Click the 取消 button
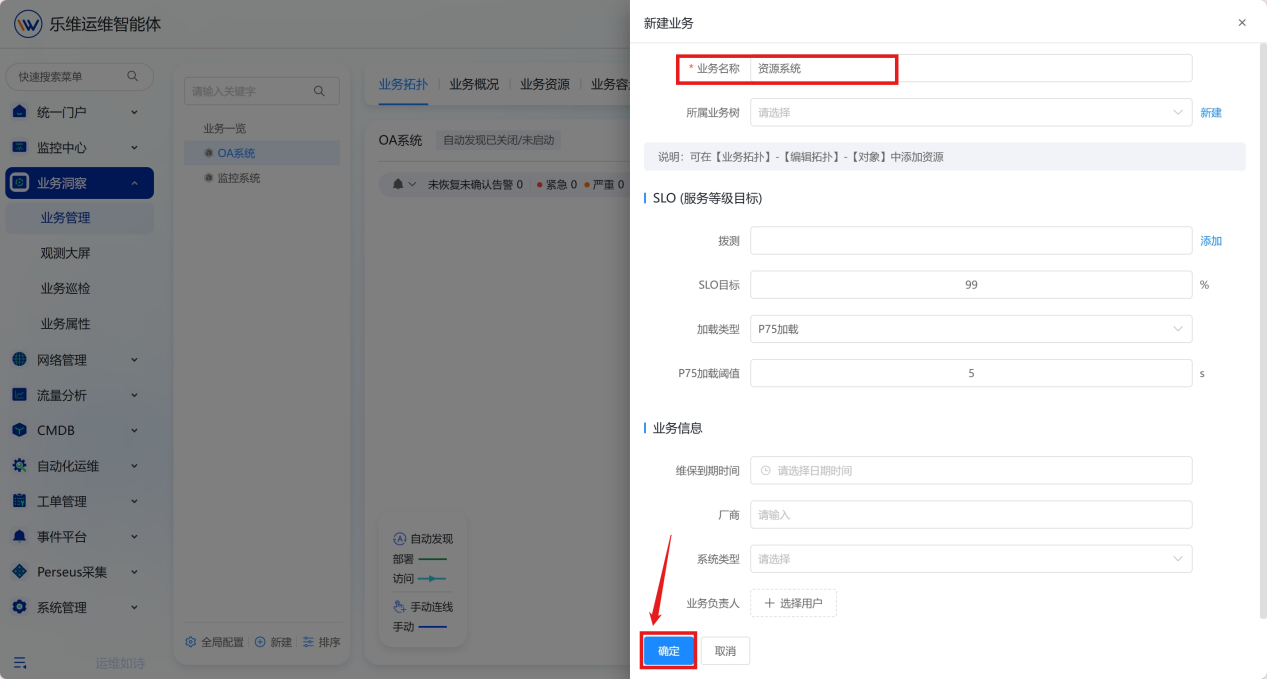 [x=725, y=651]
